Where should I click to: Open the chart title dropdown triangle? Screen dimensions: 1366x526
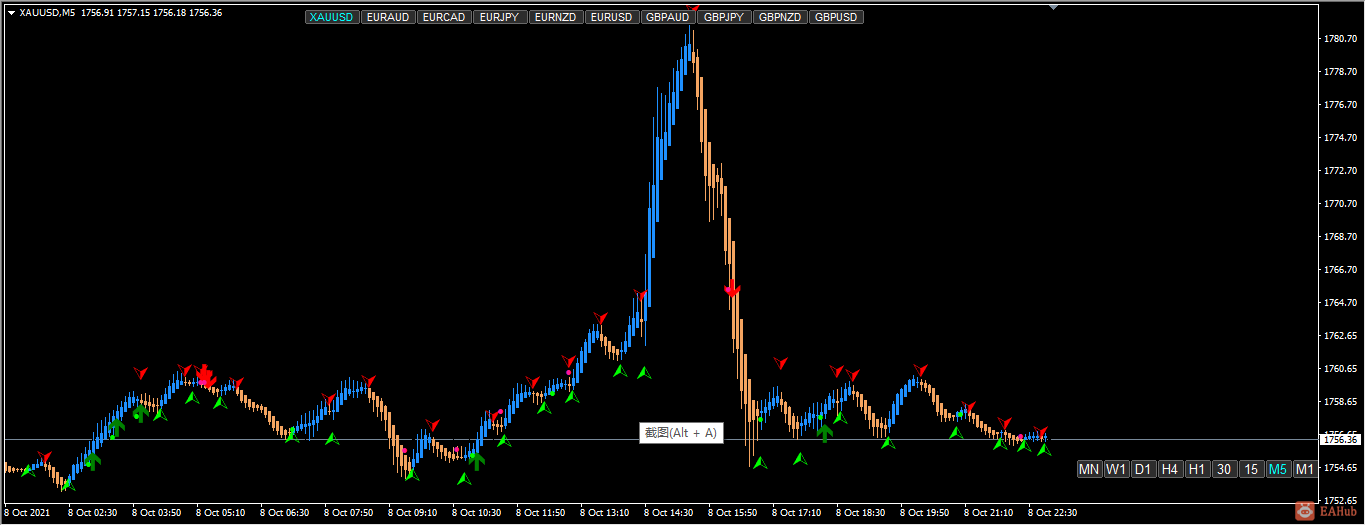[12, 13]
